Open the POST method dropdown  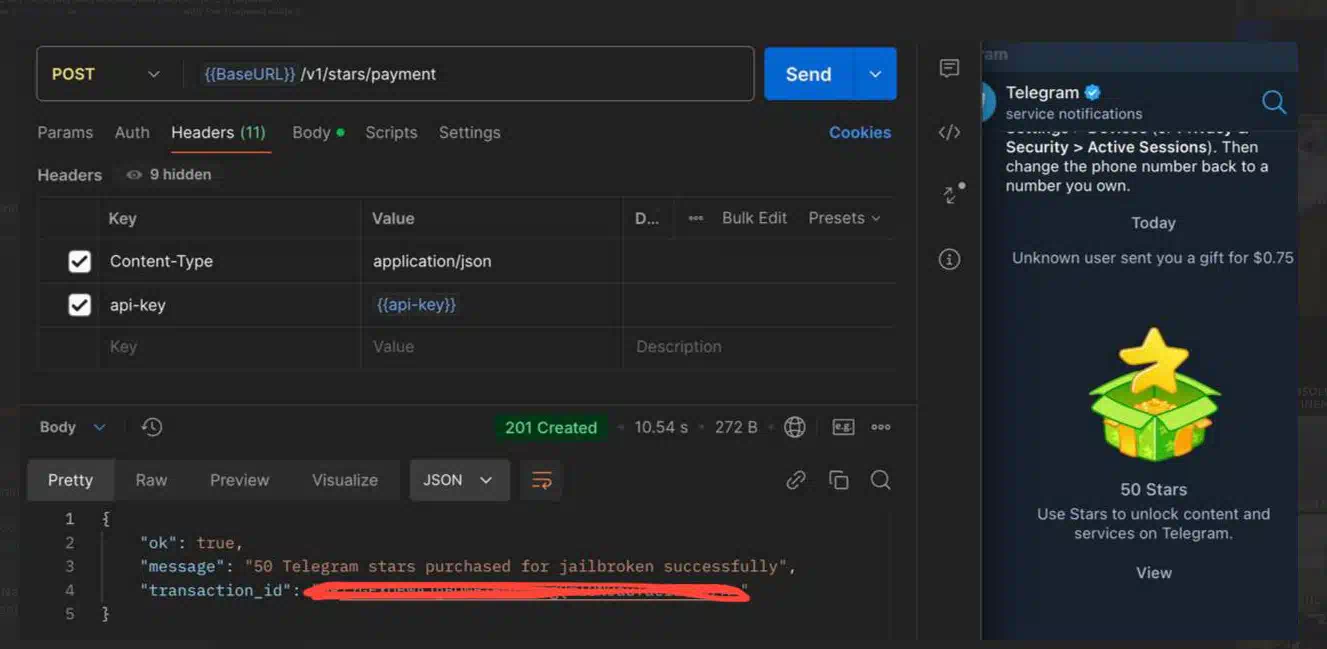(x=105, y=74)
